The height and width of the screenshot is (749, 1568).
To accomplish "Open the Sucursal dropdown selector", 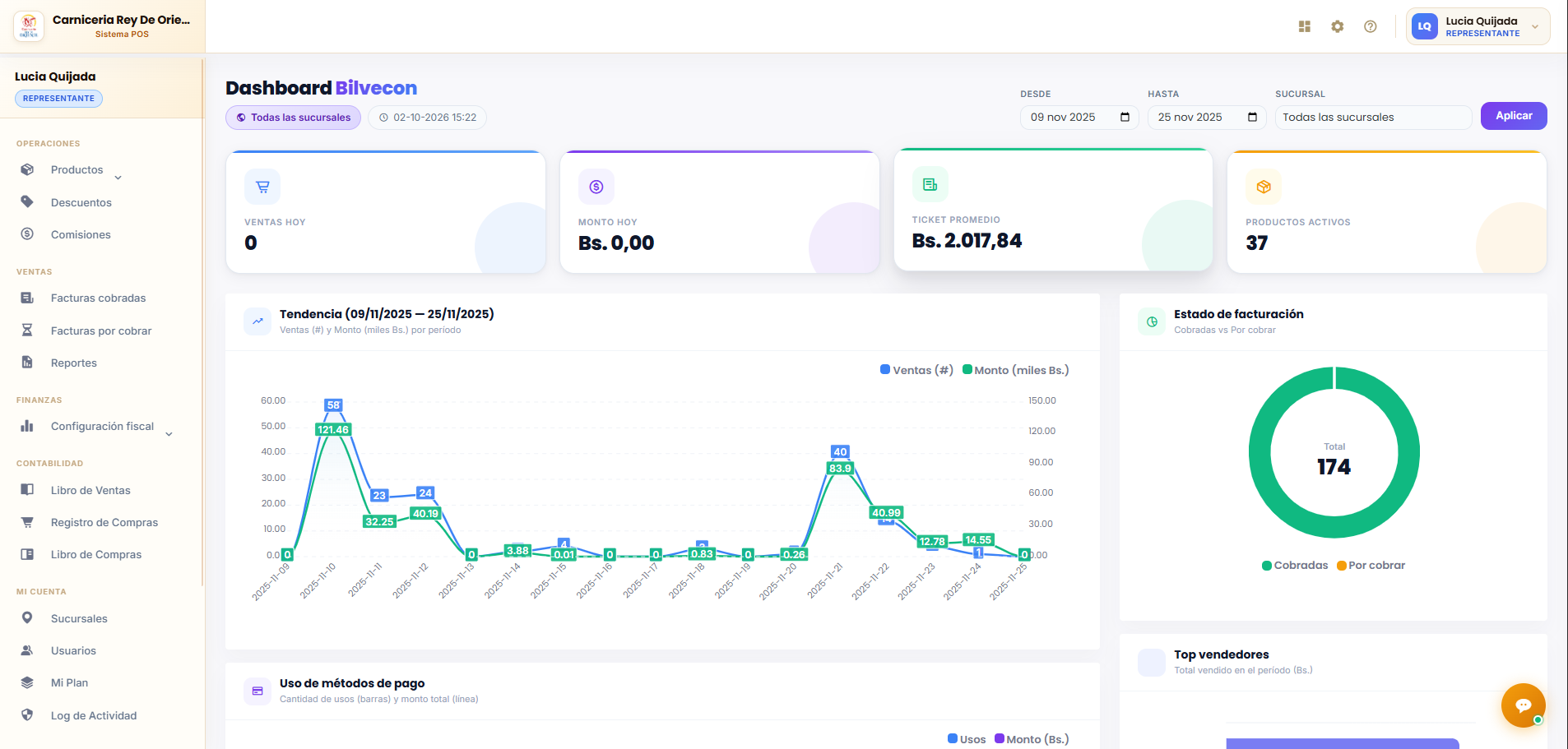I will (1373, 117).
